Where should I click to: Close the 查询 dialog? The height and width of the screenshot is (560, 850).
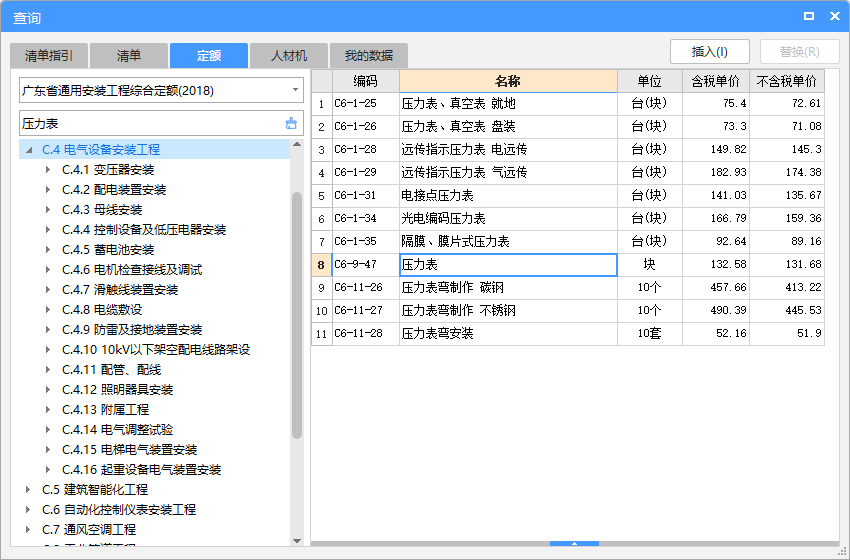point(835,16)
